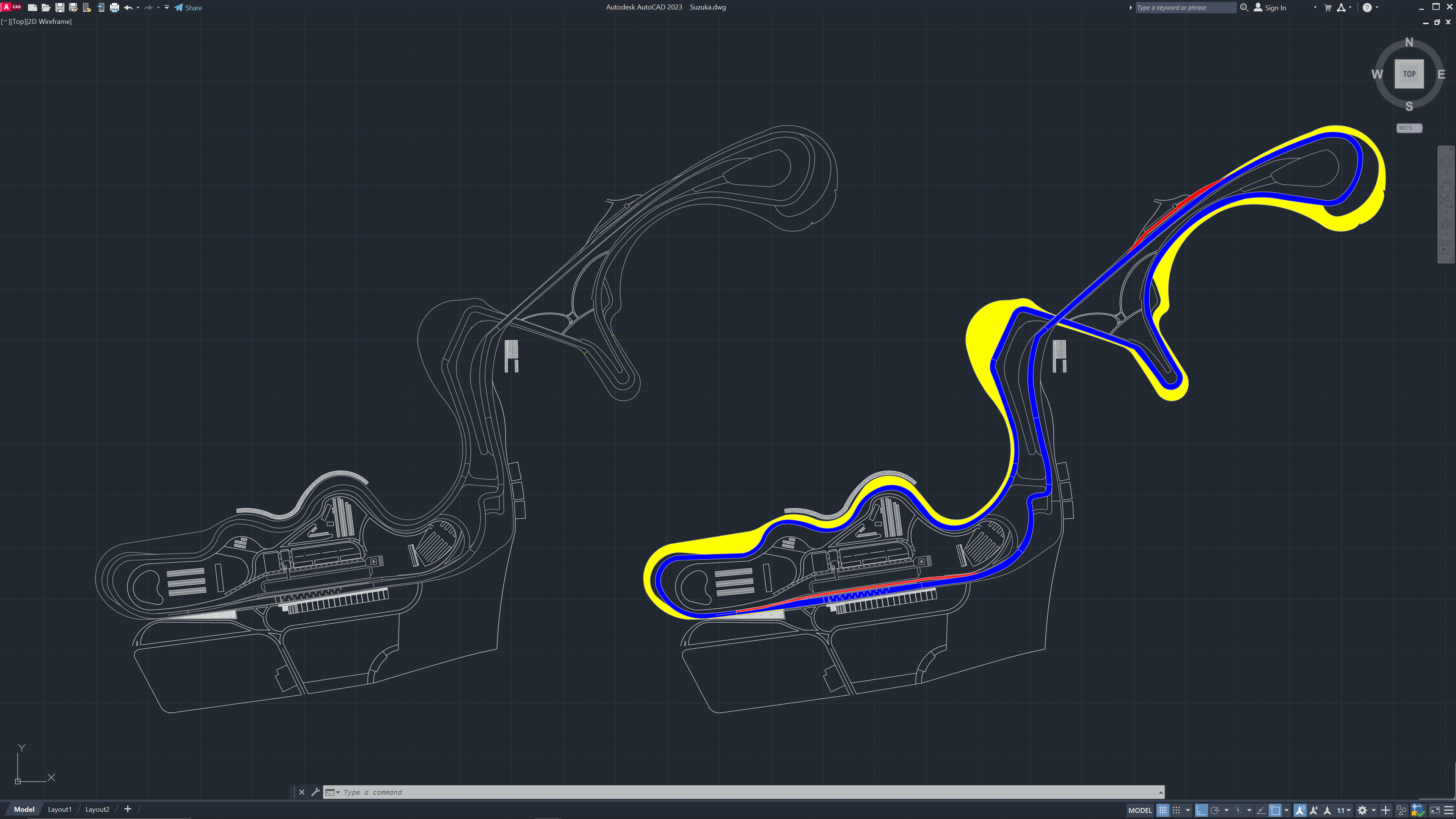Screen dimensions: 1456x819
Task: Toggle the drawing grid display
Action: 1162,810
